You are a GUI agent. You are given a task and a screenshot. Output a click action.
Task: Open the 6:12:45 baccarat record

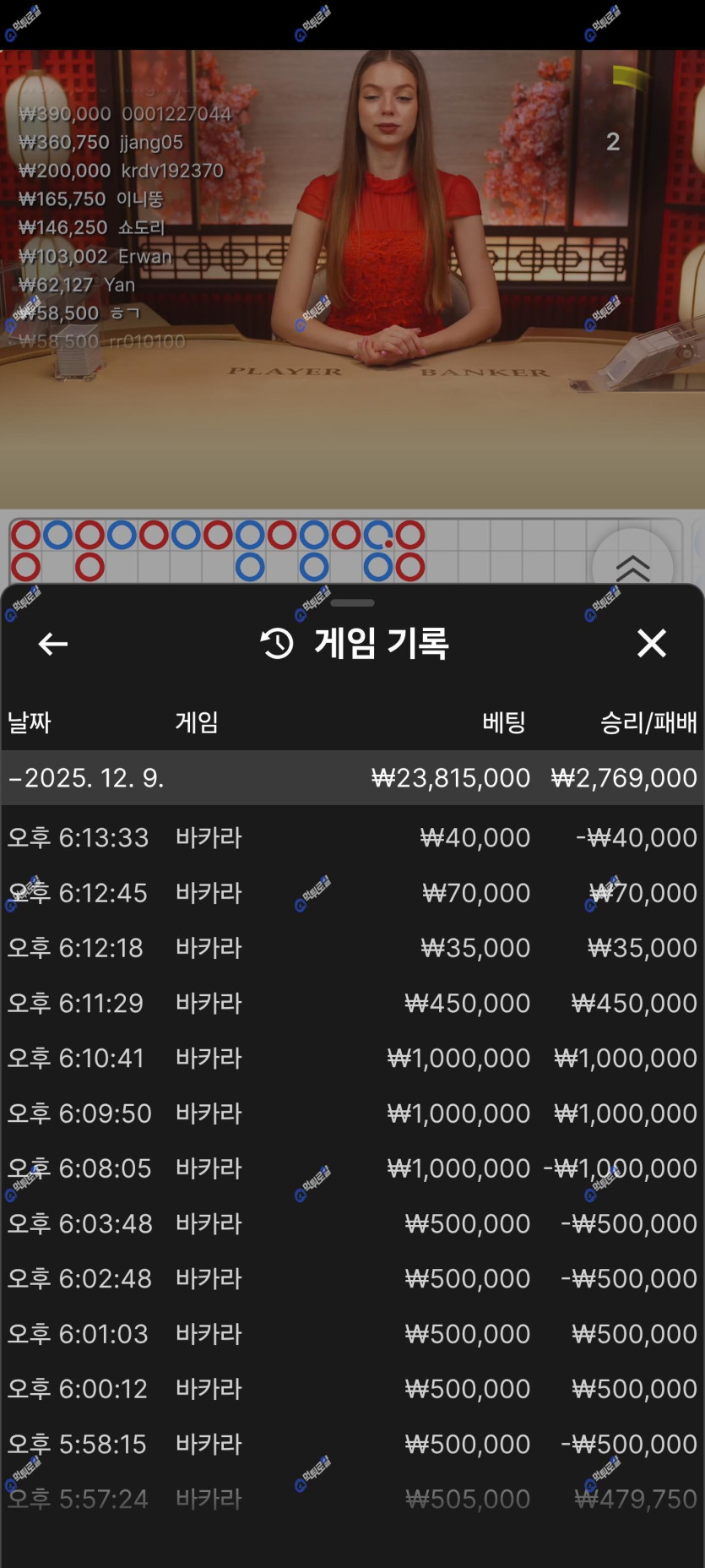352,893
